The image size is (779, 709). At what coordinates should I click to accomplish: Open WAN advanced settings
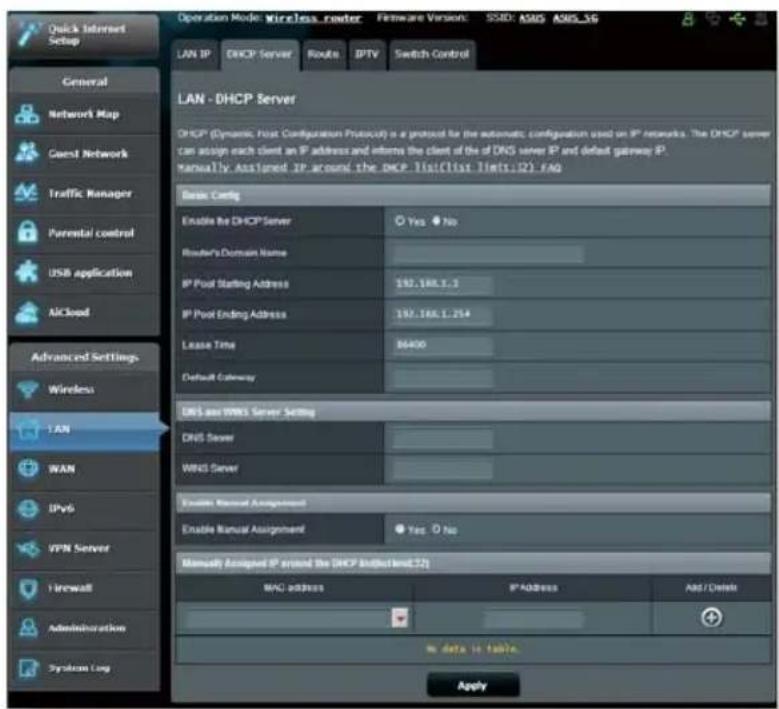(x=84, y=469)
